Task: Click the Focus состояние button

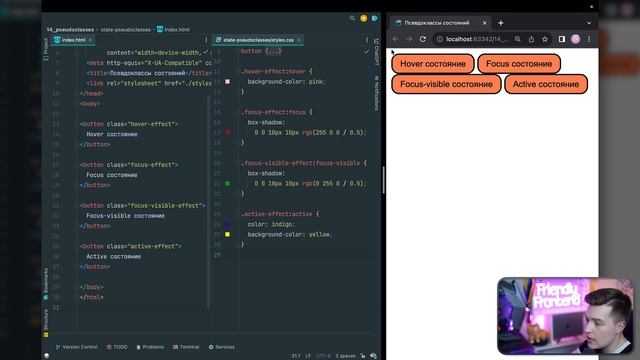Action: click(519, 64)
